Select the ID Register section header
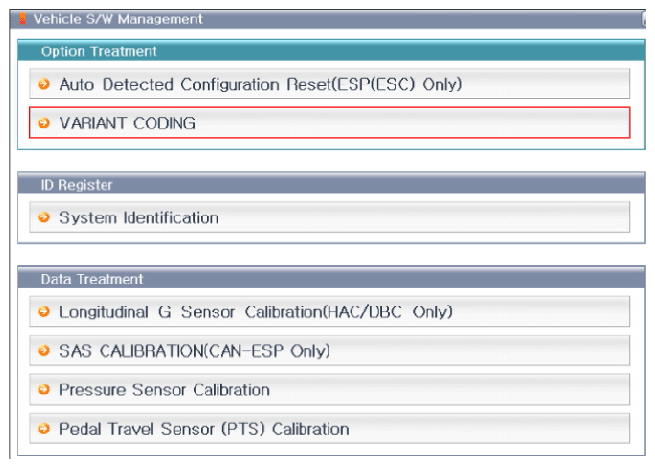The image size is (655, 468). (76, 185)
